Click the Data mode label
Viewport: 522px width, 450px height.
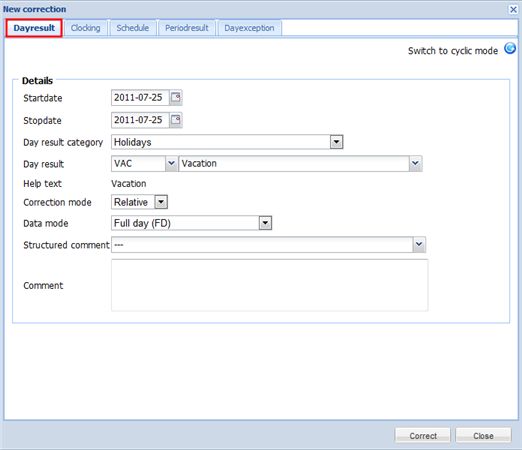(x=46, y=223)
